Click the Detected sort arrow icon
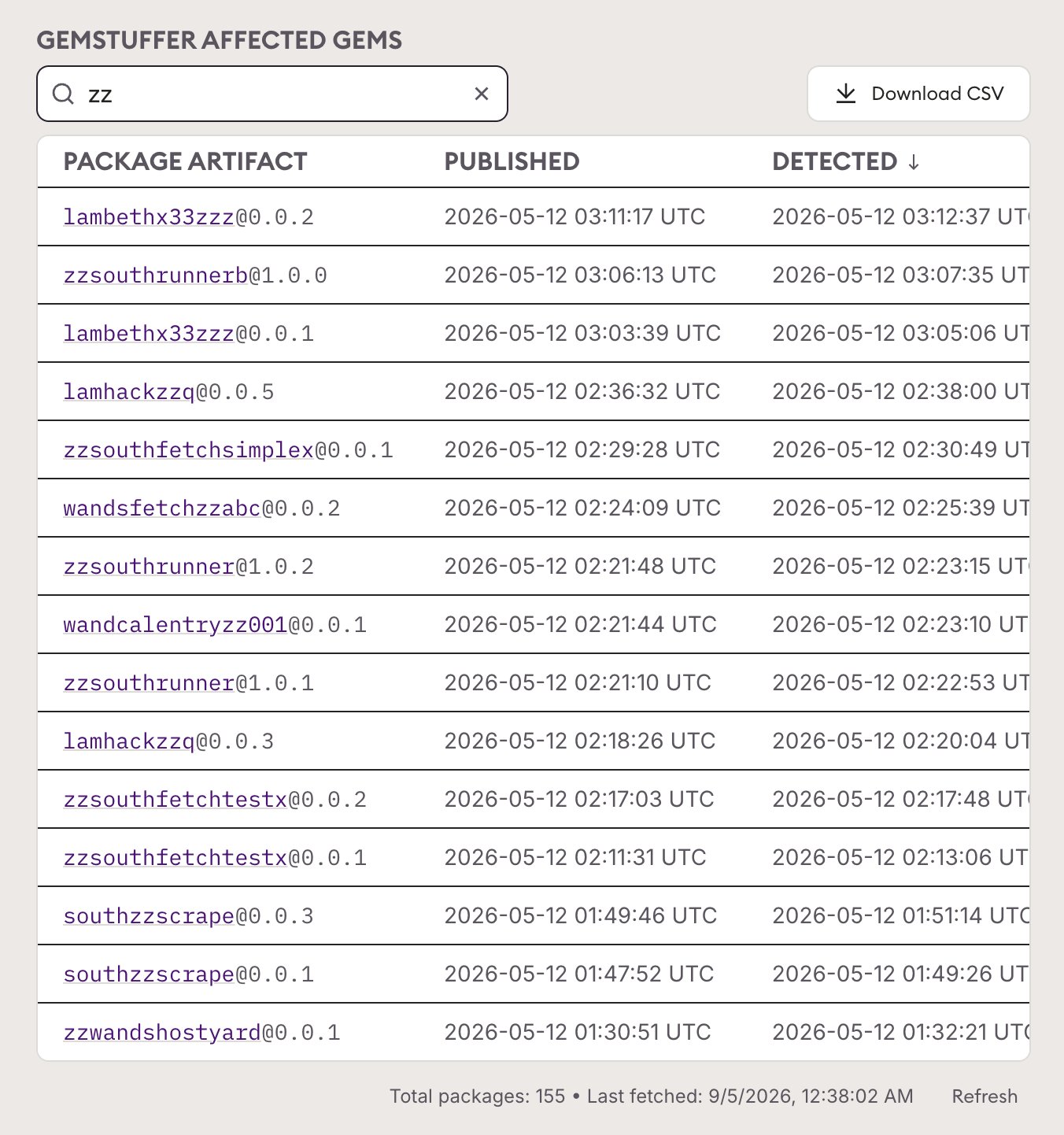 click(x=913, y=162)
